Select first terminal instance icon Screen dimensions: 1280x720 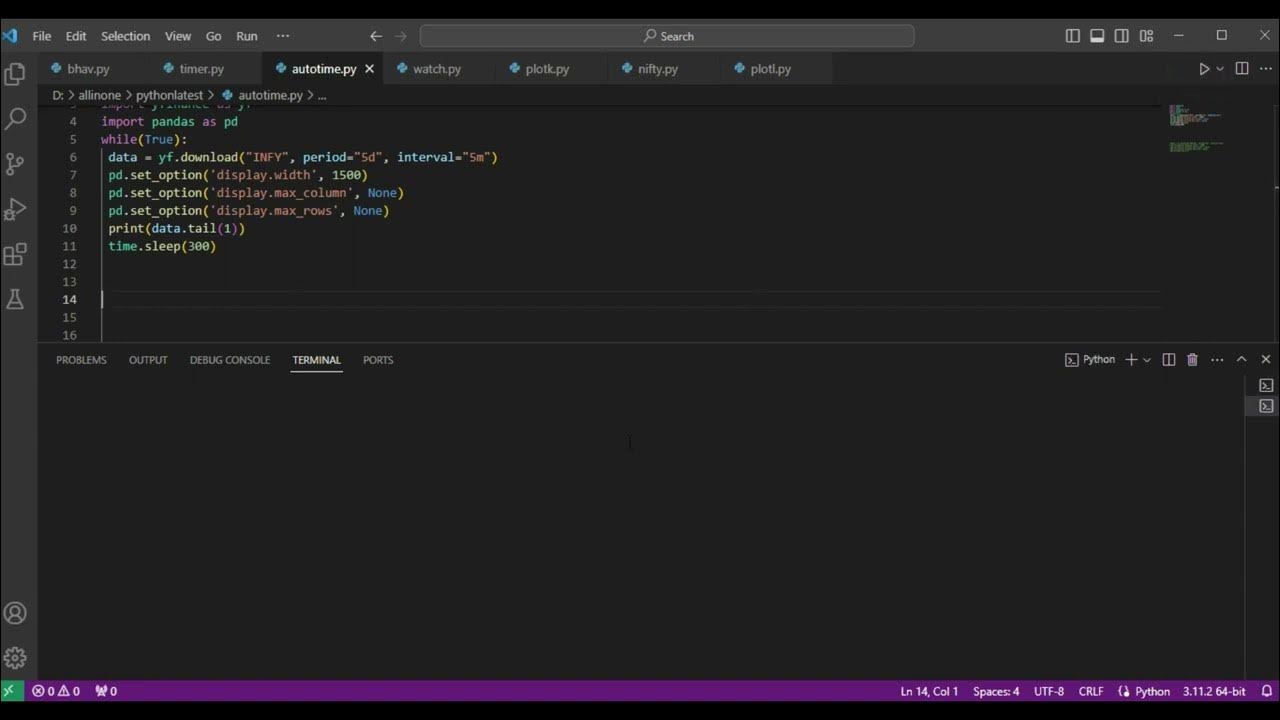click(x=1266, y=385)
